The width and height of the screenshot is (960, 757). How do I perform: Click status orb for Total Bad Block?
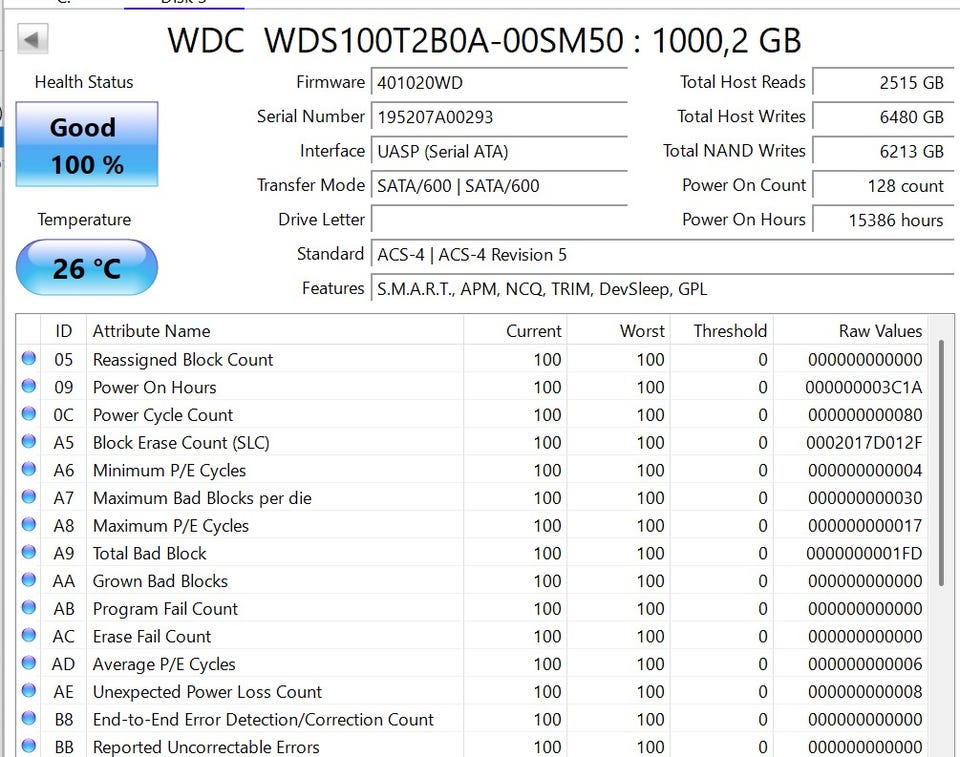pos(29,552)
